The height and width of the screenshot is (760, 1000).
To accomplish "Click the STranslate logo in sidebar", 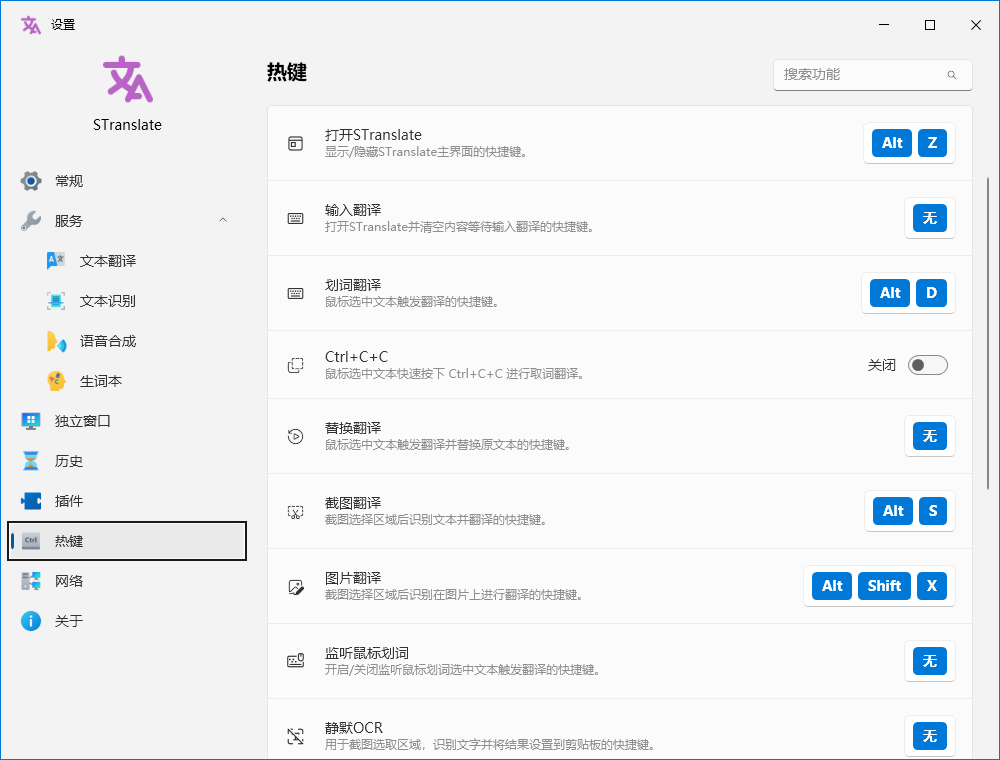I will coord(127,80).
